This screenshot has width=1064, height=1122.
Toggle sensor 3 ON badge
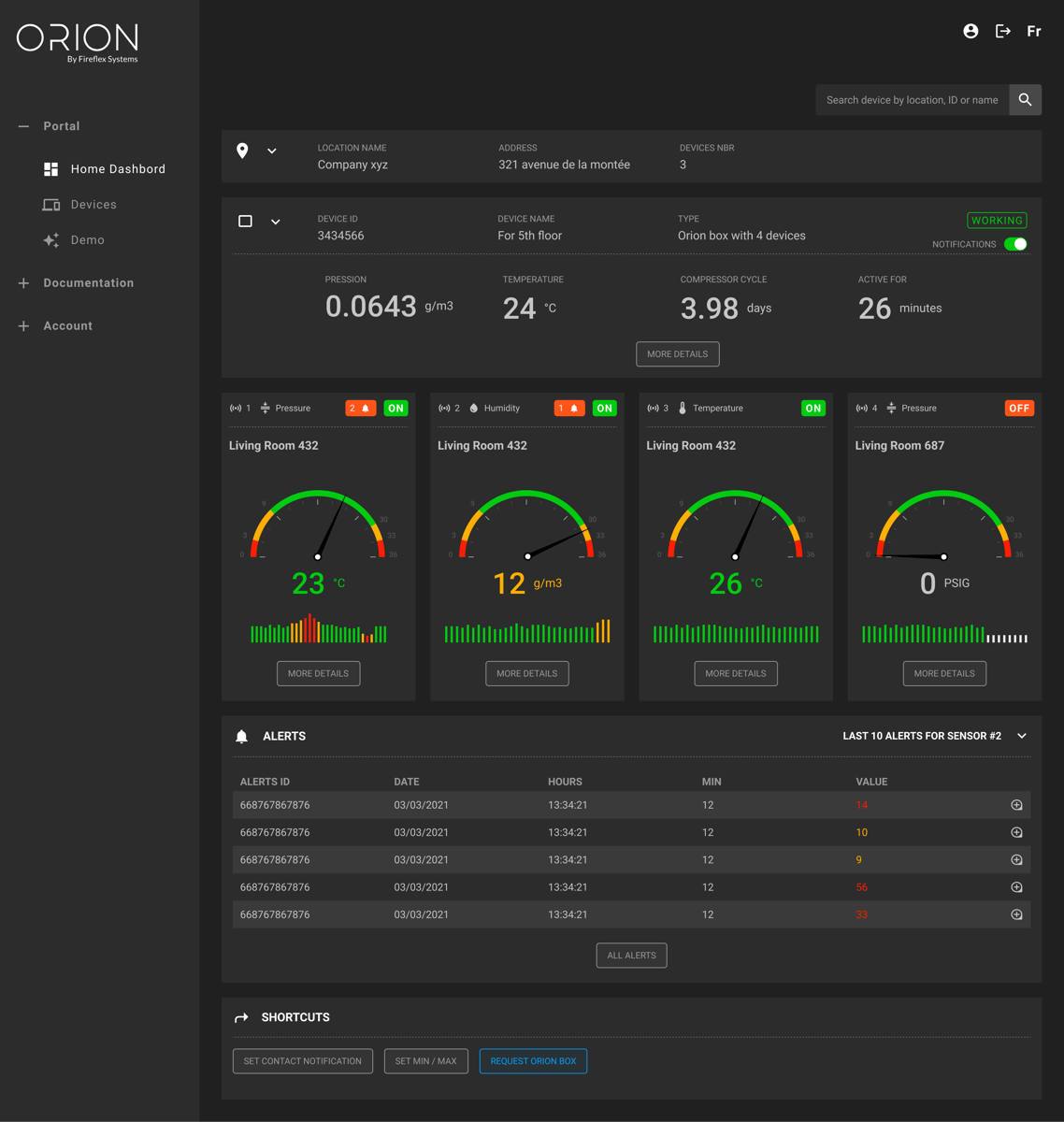813,409
